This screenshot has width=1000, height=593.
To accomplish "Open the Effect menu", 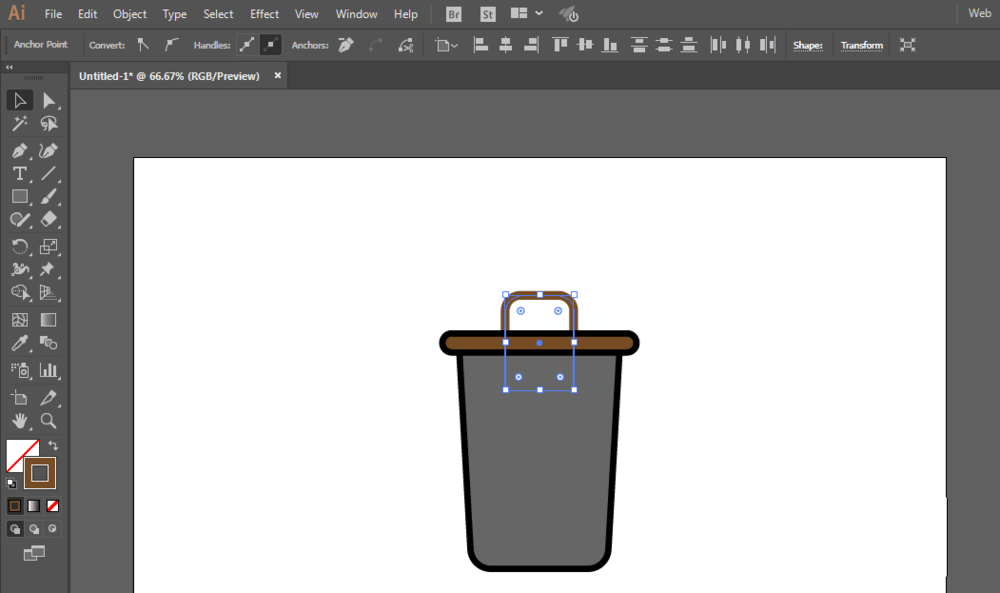I will click(x=264, y=14).
